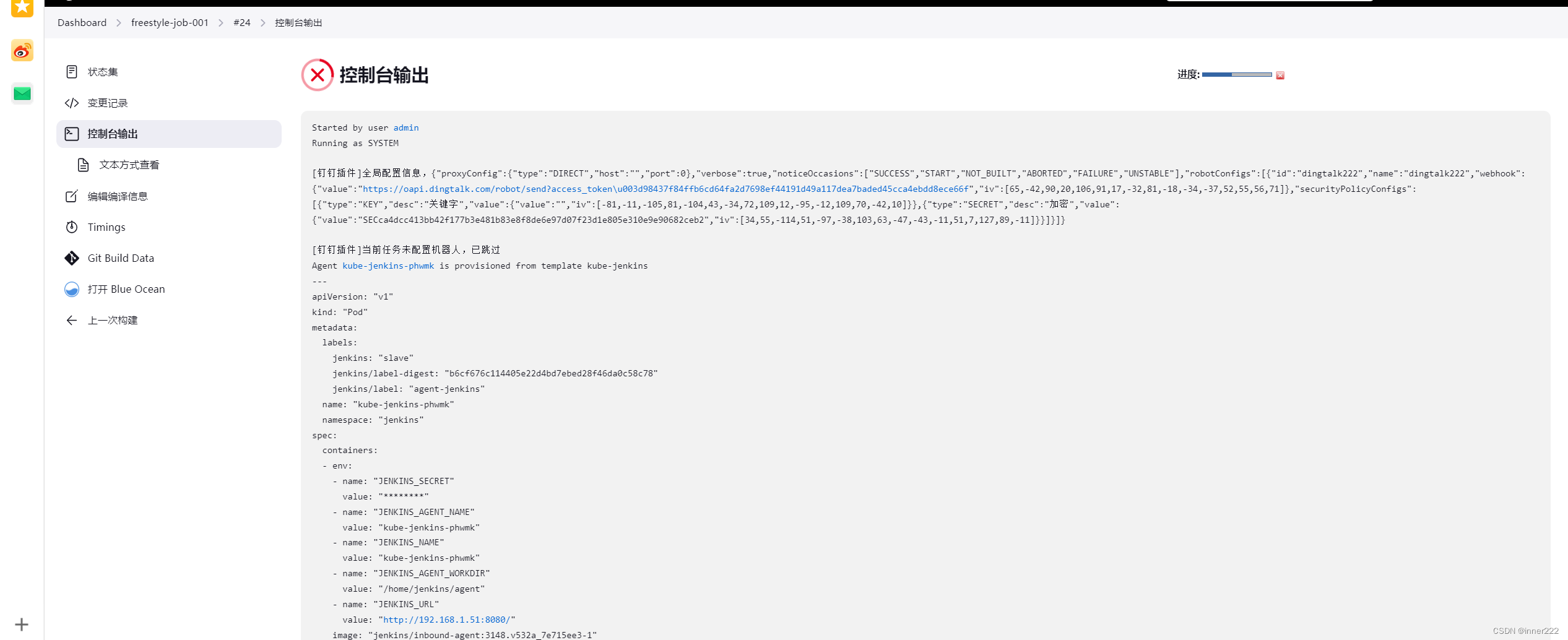Click the 'namespace: "jenkins"' line
The height and width of the screenshot is (640, 1568).
(373, 420)
